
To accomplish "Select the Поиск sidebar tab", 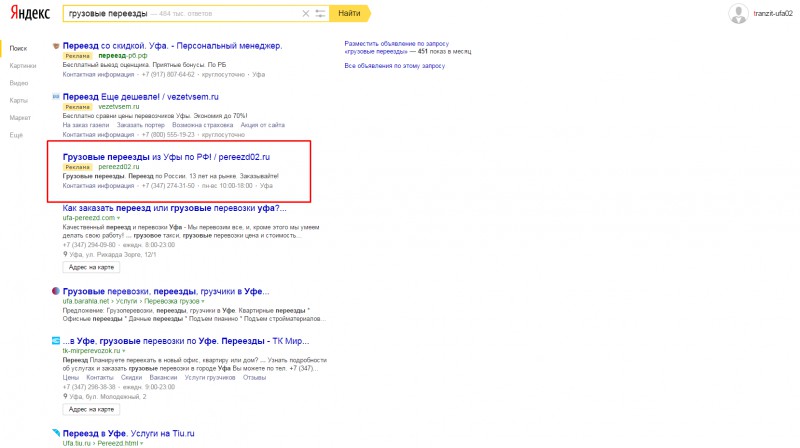I will (18, 48).
